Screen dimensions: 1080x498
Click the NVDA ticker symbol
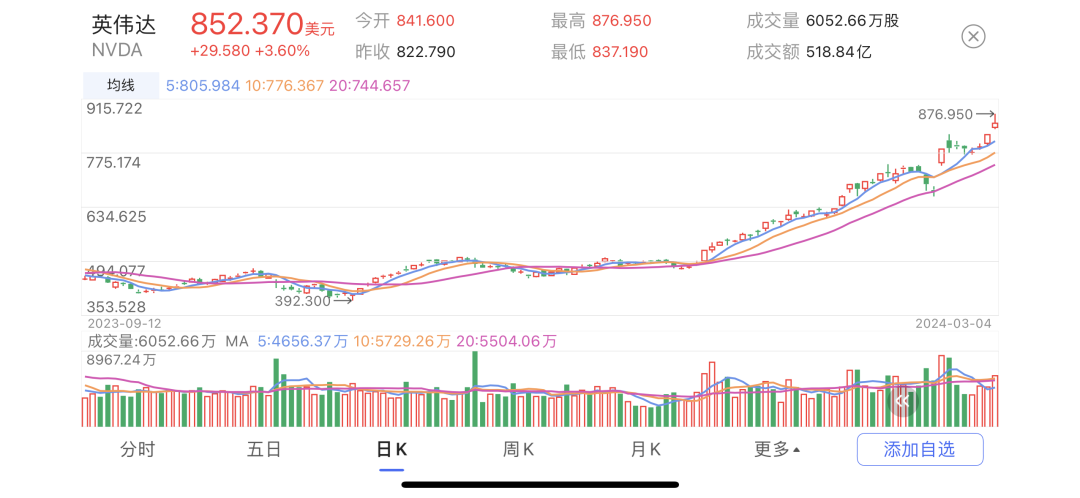[116, 50]
